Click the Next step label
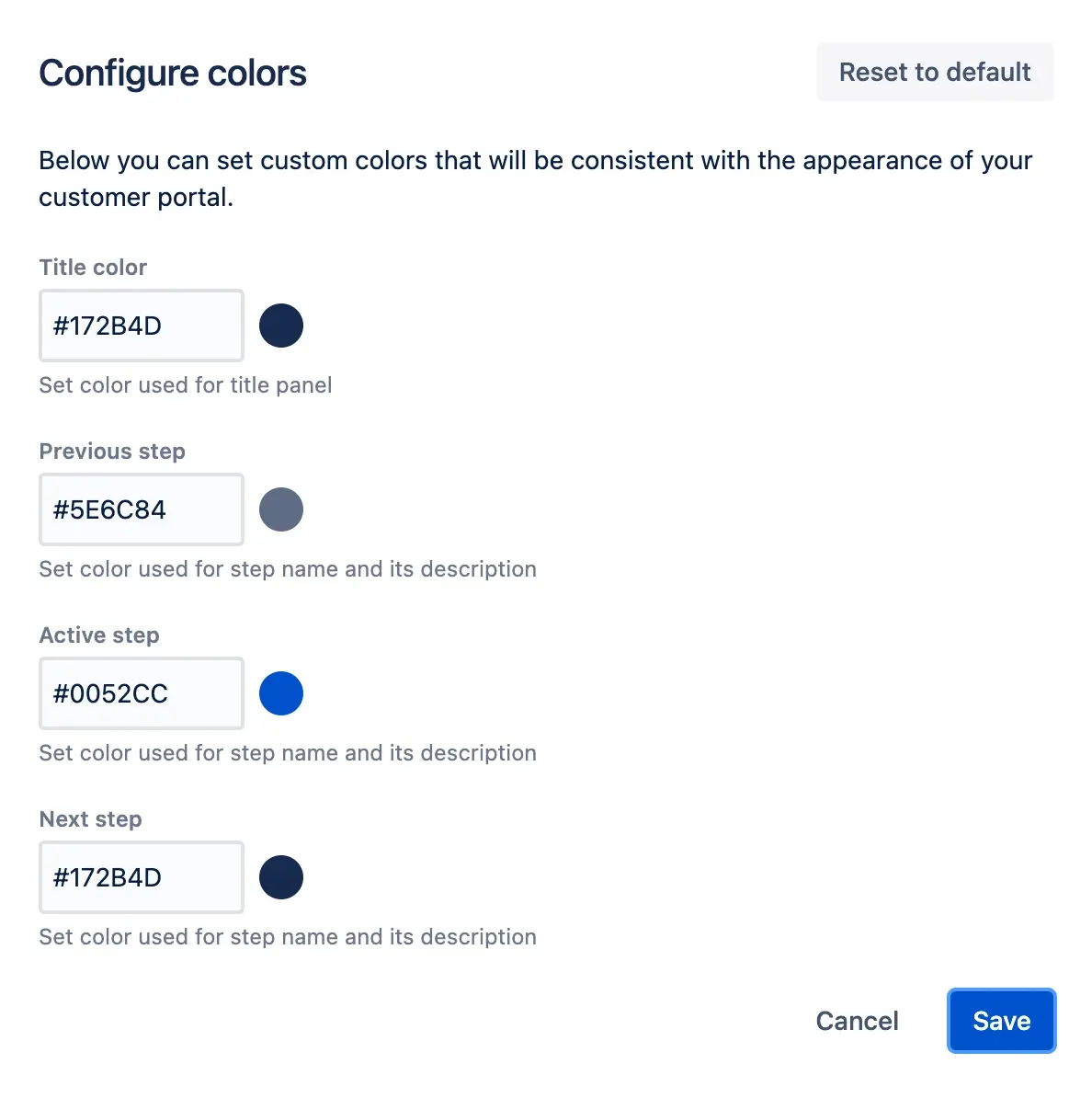 (x=90, y=818)
